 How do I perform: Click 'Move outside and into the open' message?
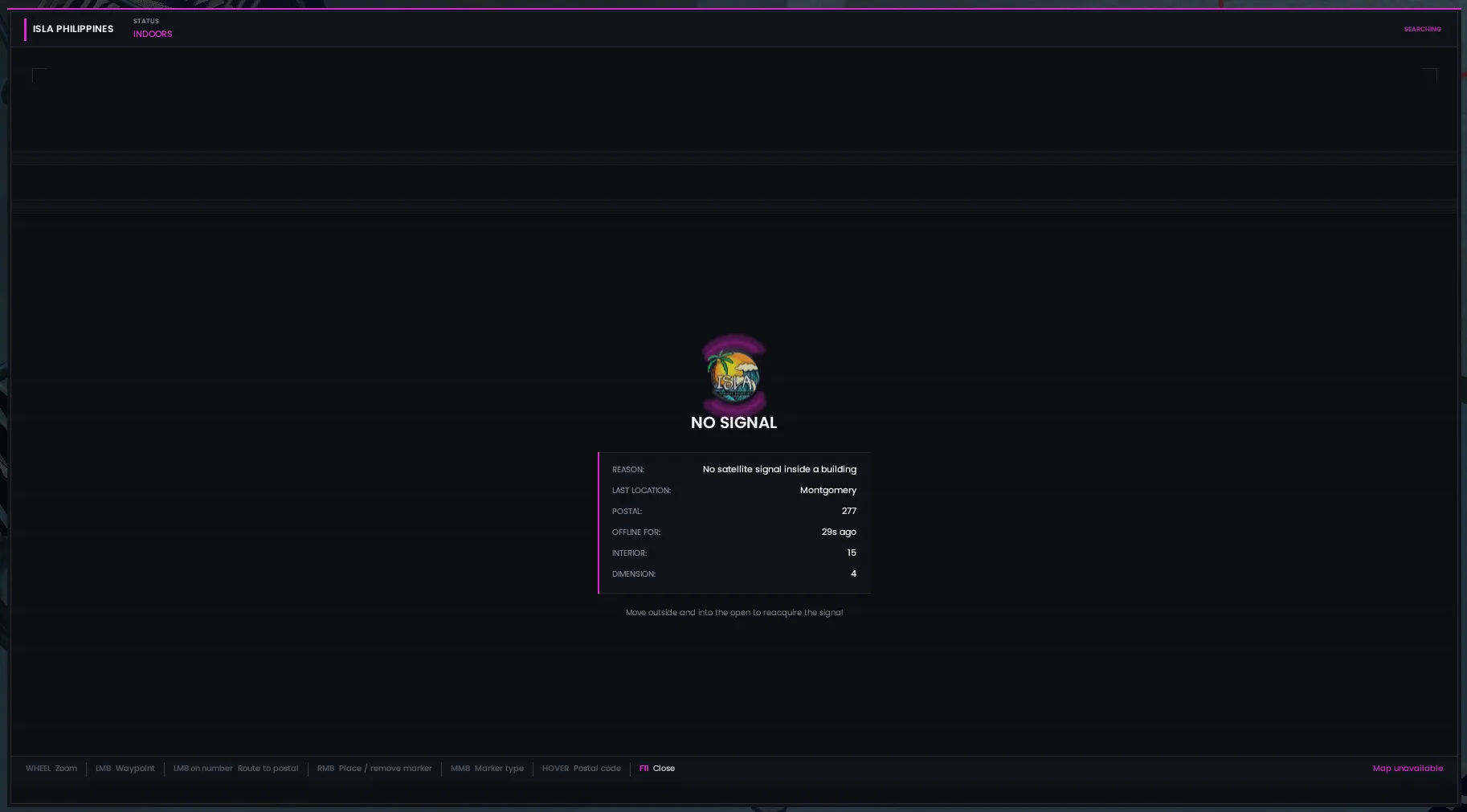(x=734, y=612)
